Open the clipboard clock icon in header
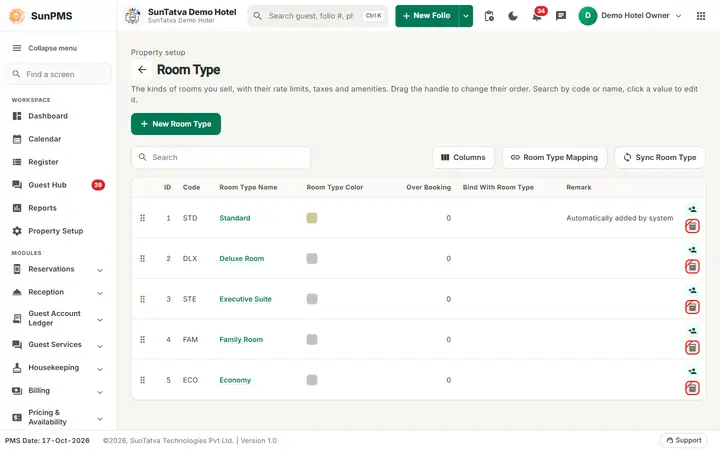This screenshot has height=450, width=720. click(489, 16)
